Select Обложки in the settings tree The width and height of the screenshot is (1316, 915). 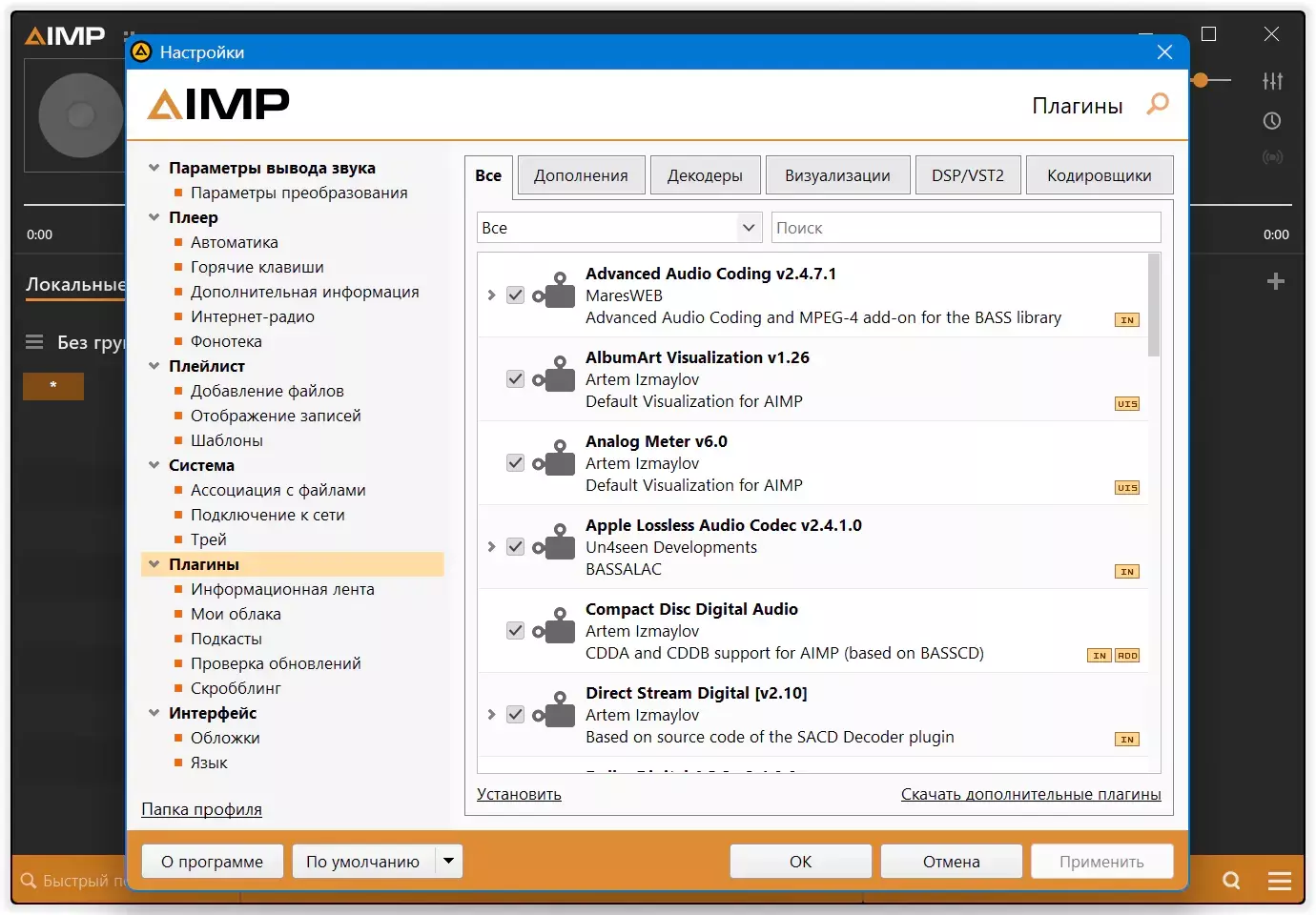coord(225,738)
